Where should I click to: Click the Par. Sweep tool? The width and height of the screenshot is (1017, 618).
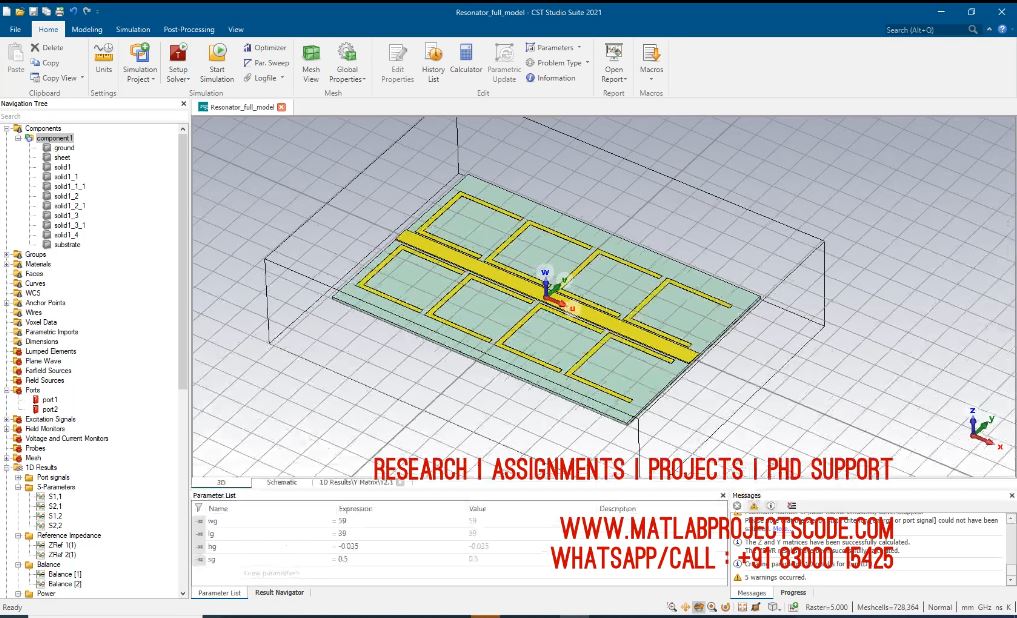coord(265,62)
